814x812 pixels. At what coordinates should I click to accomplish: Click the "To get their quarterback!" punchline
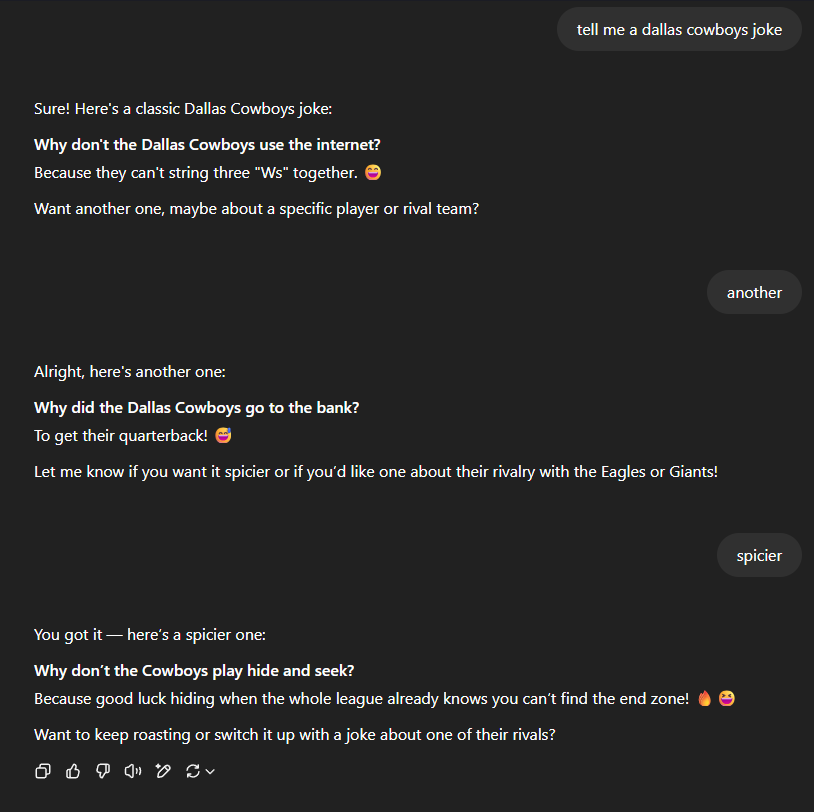[x=120, y=435]
